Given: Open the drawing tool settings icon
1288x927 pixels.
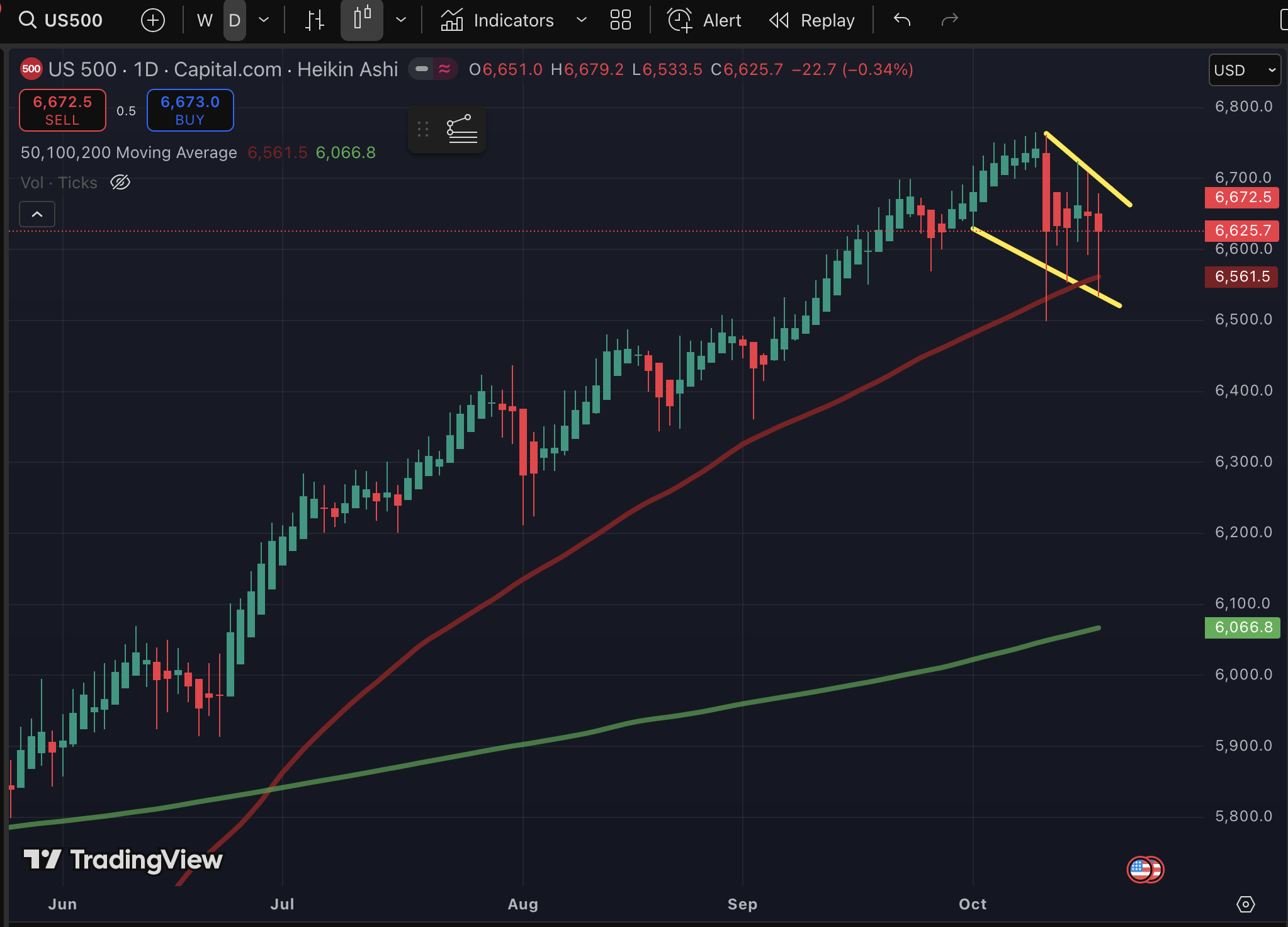Looking at the screenshot, I should 461,129.
